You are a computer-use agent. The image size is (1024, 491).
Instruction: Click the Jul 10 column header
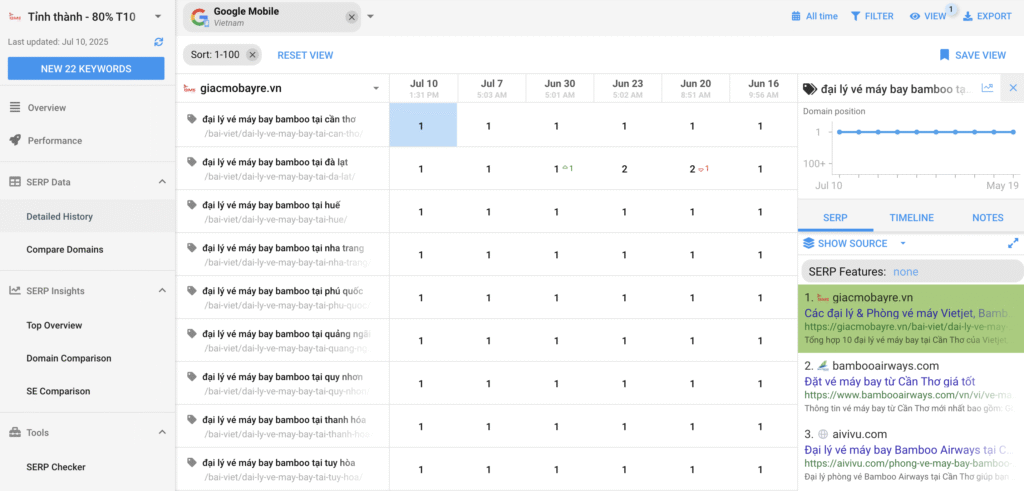point(424,88)
